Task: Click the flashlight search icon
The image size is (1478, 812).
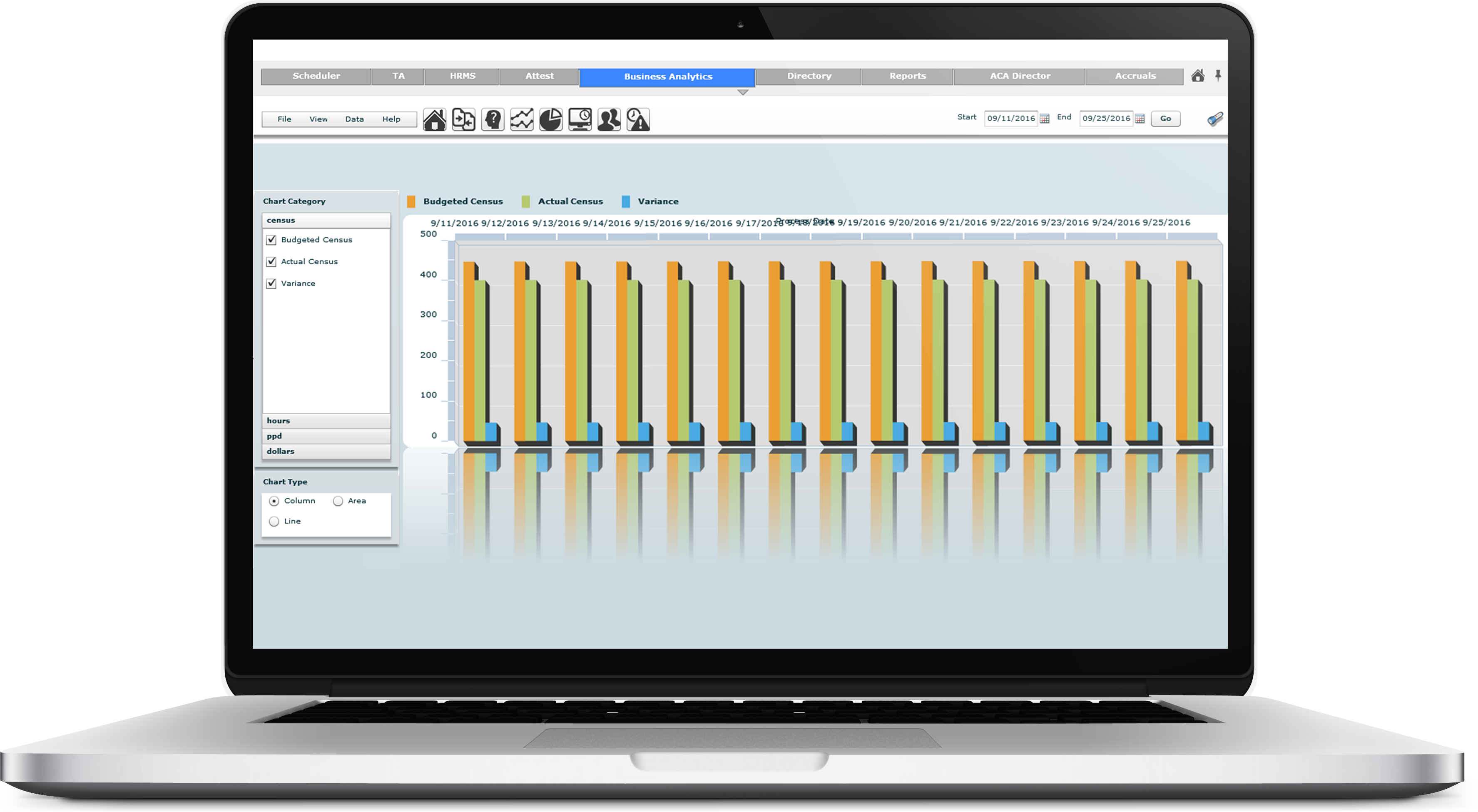Action: point(1214,119)
